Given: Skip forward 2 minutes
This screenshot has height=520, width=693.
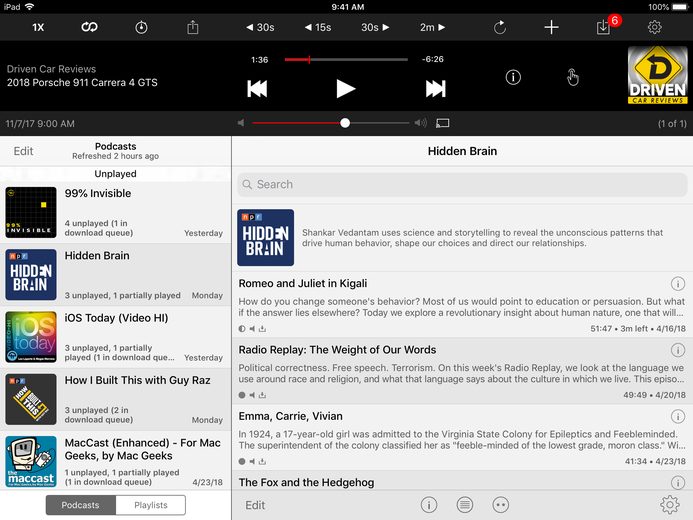Looking at the screenshot, I should (432, 27).
